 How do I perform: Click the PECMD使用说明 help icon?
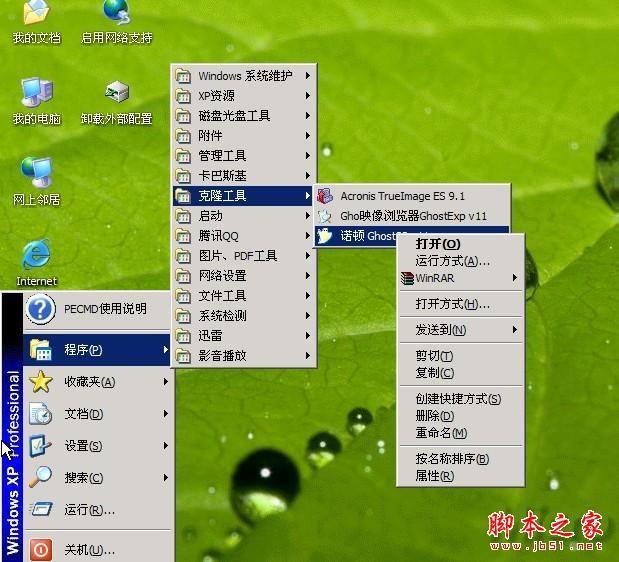(x=40, y=309)
